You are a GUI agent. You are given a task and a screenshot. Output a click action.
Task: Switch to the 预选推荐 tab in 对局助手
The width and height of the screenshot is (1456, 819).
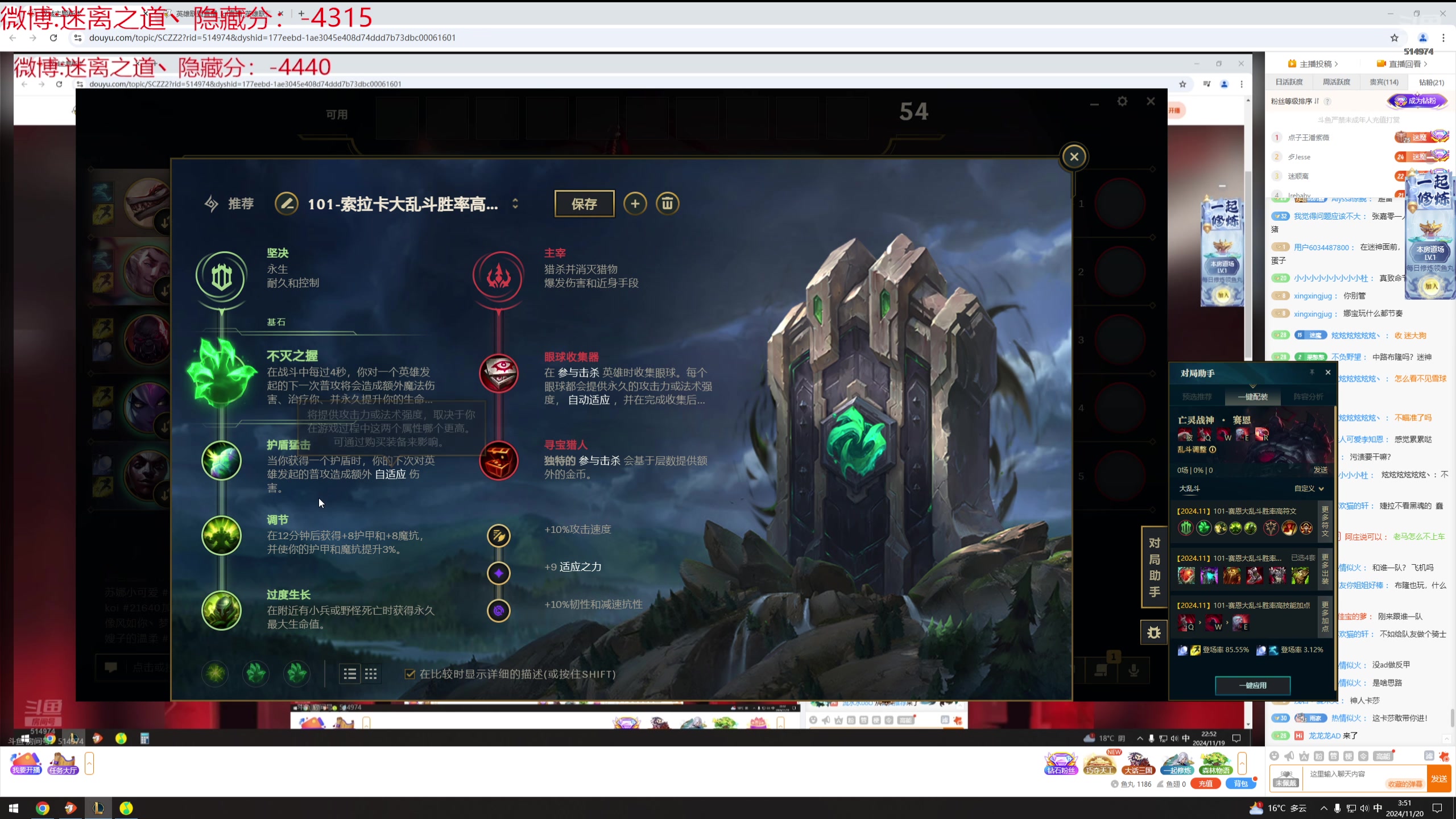[x=1197, y=396]
